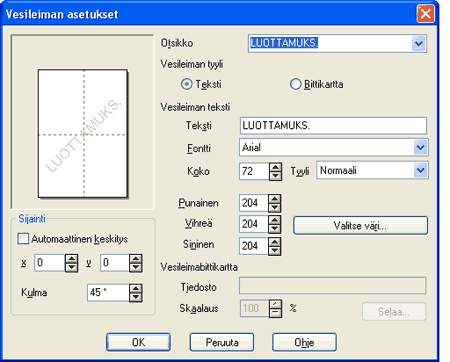Increase the y position value
The height and width of the screenshot is (362, 450).
(x=136, y=259)
